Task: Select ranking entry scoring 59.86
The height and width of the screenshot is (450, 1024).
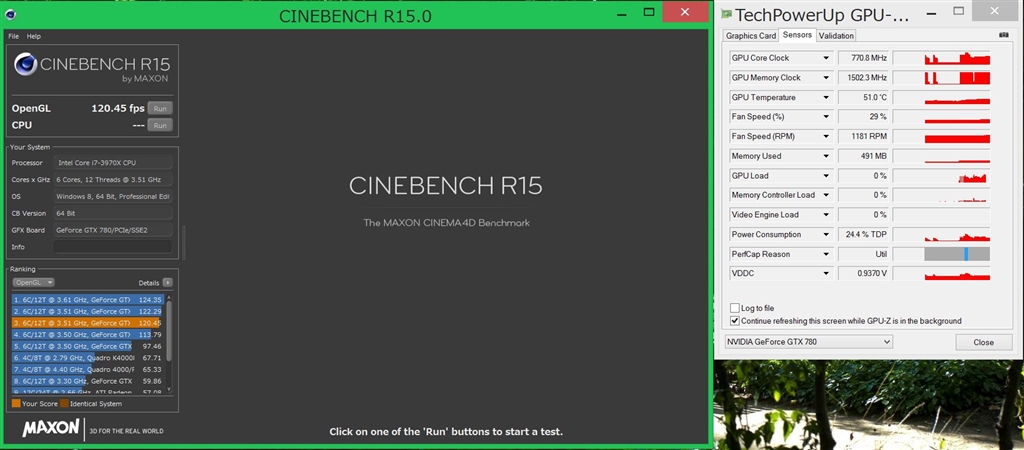Action: (88, 381)
